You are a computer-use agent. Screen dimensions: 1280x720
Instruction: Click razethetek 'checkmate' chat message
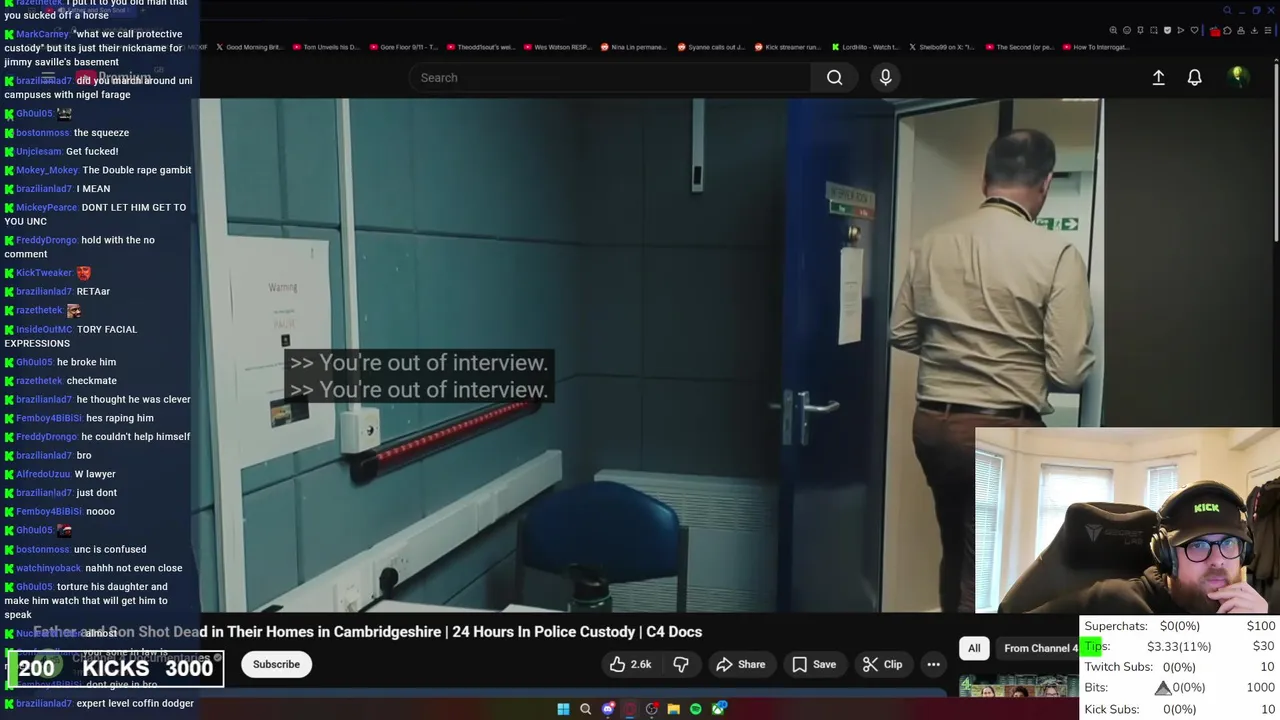(x=60, y=381)
